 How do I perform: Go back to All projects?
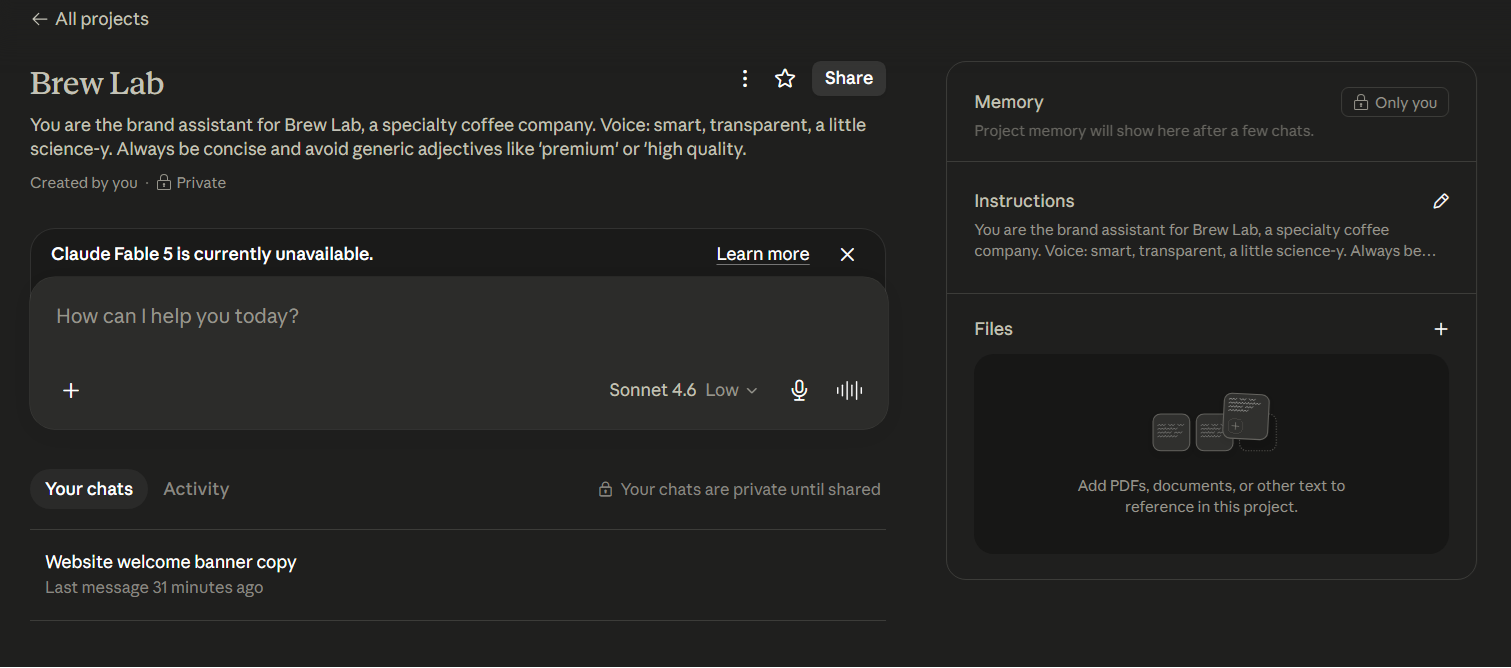(90, 19)
